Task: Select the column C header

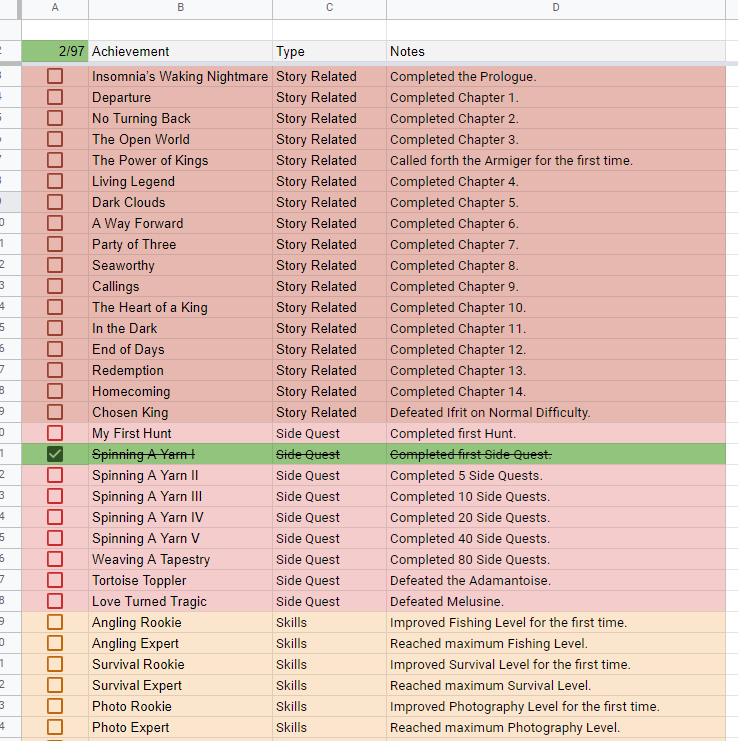Action: point(329,8)
